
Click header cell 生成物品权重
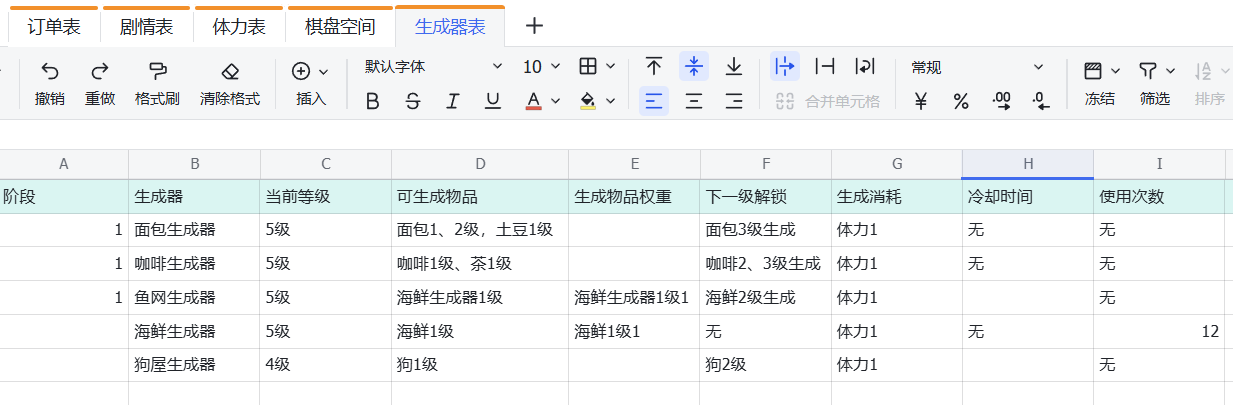pyautogui.click(x=634, y=197)
